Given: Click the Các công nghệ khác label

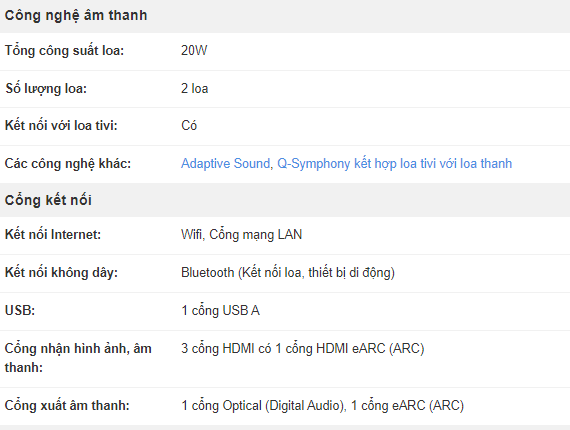Looking at the screenshot, I should 68,164.
